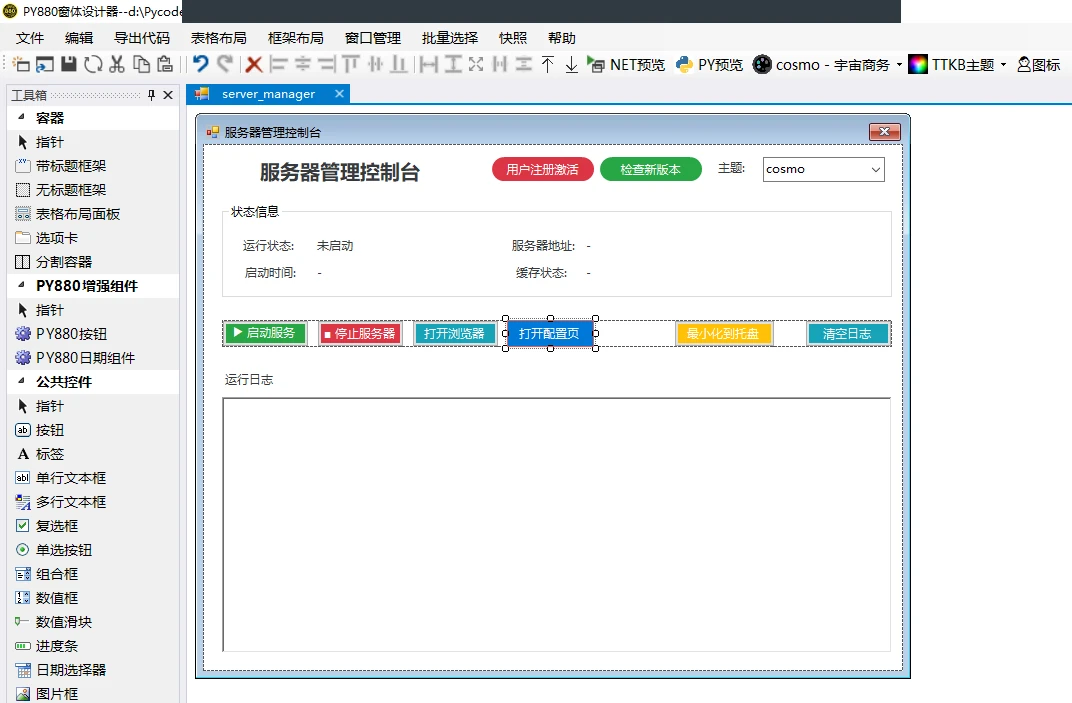Click the align left edges icon
This screenshot has height=703, width=1072.
tap(278, 64)
